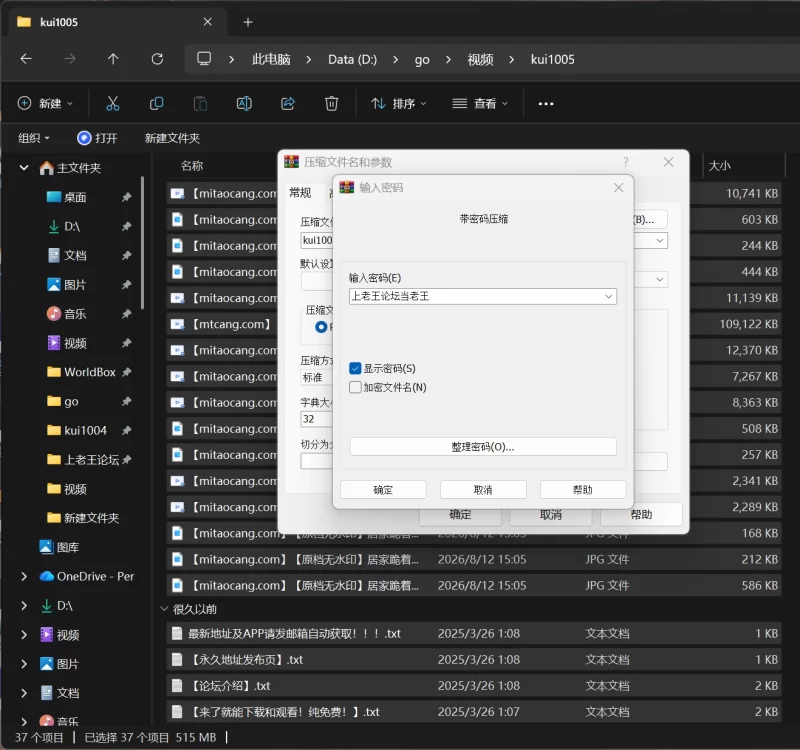
Task: Expand 视频 library tree node
Action: (x=23, y=635)
